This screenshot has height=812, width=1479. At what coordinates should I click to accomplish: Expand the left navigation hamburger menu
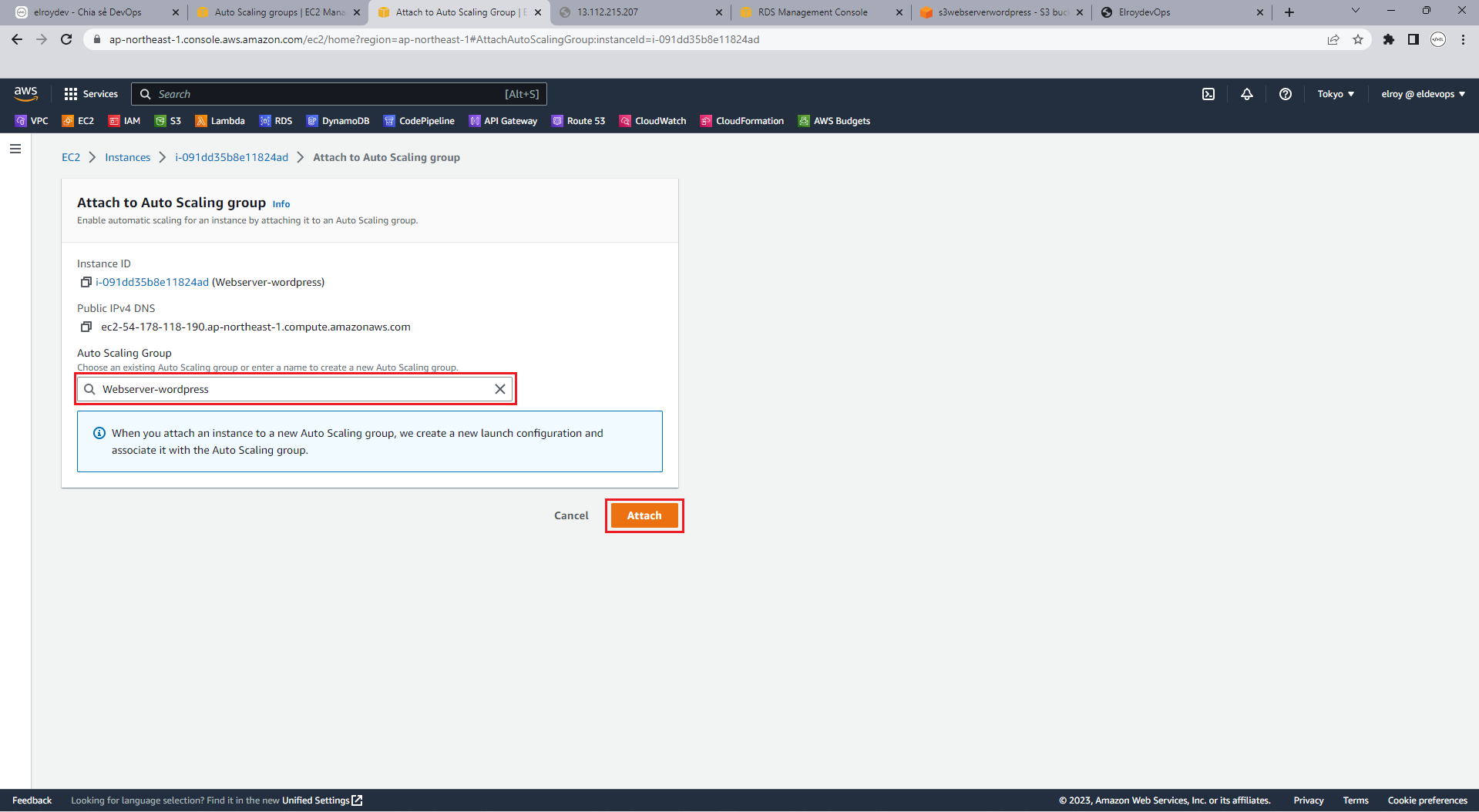tap(15, 149)
